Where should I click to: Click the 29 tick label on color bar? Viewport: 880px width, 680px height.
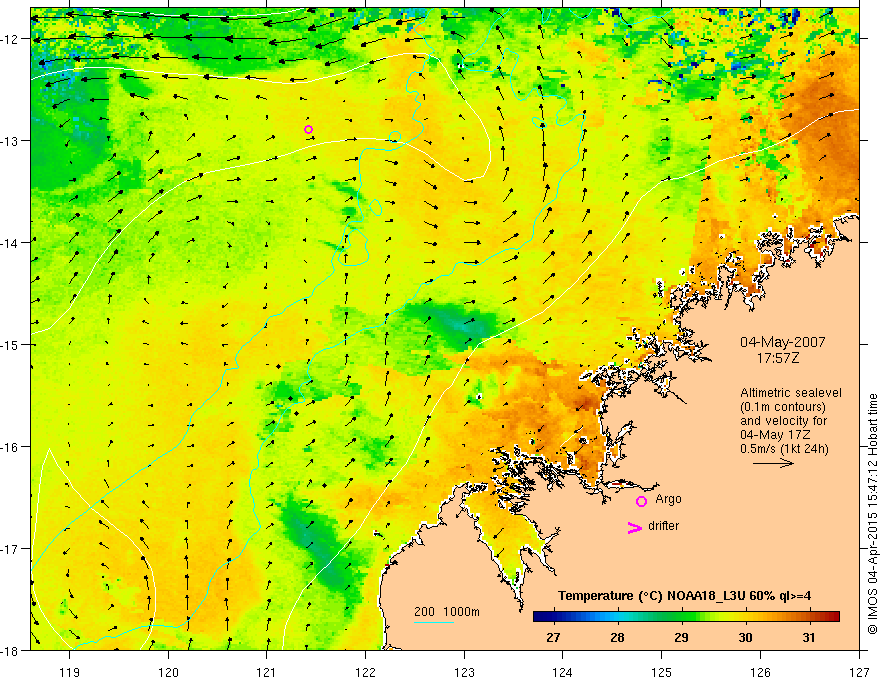tap(681, 637)
